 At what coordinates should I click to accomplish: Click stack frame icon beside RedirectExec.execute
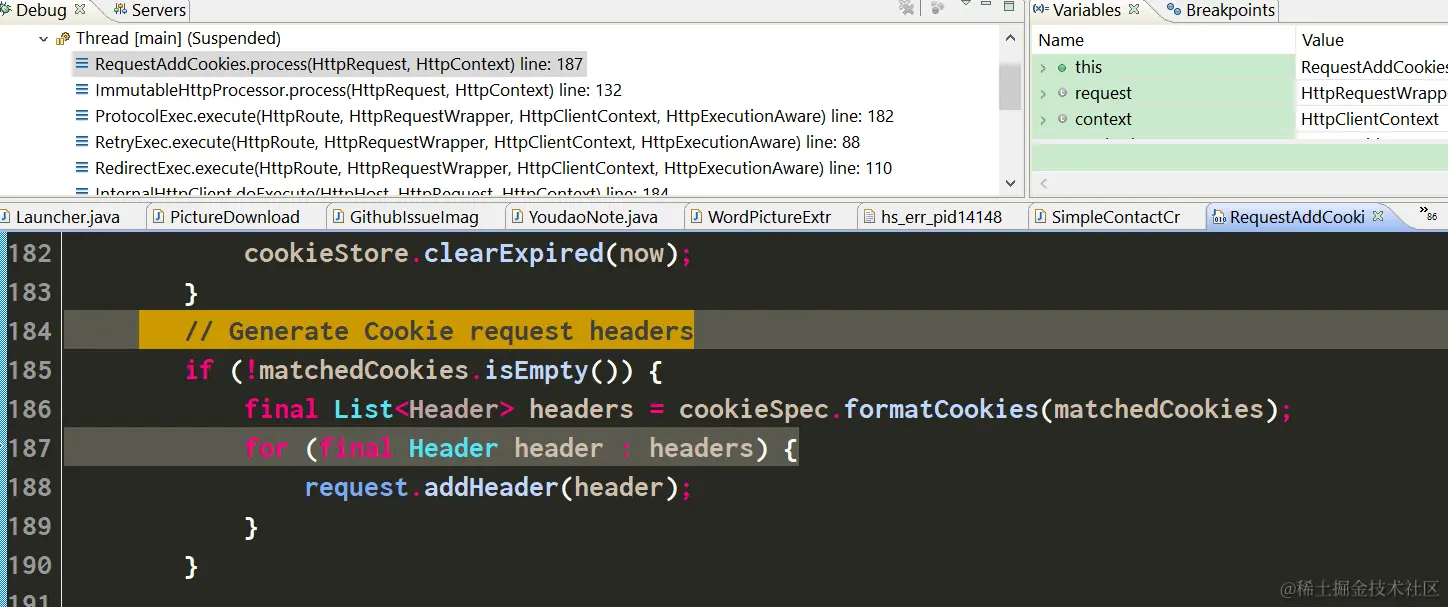pyautogui.click(x=82, y=168)
